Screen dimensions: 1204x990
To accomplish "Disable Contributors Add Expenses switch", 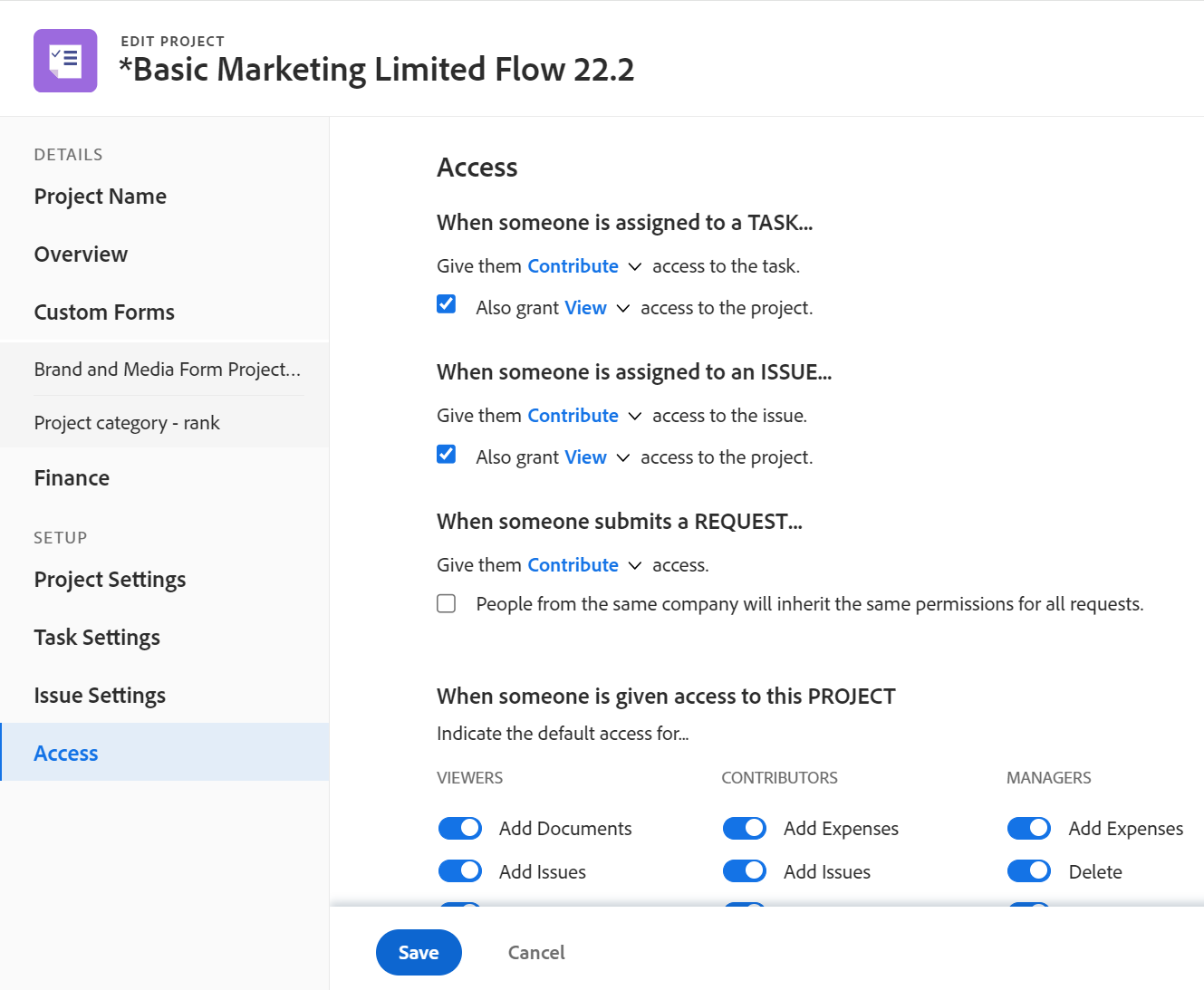I will pyautogui.click(x=745, y=828).
